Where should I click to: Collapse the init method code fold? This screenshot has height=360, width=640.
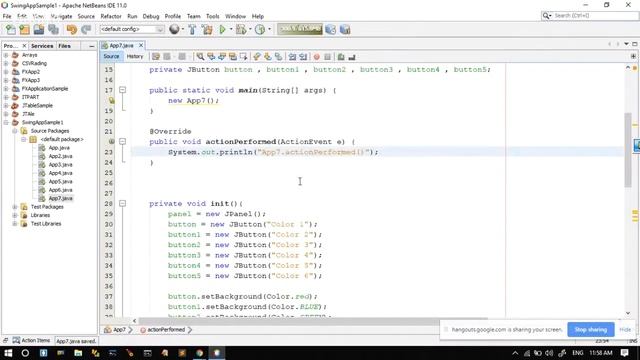point(122,203)
